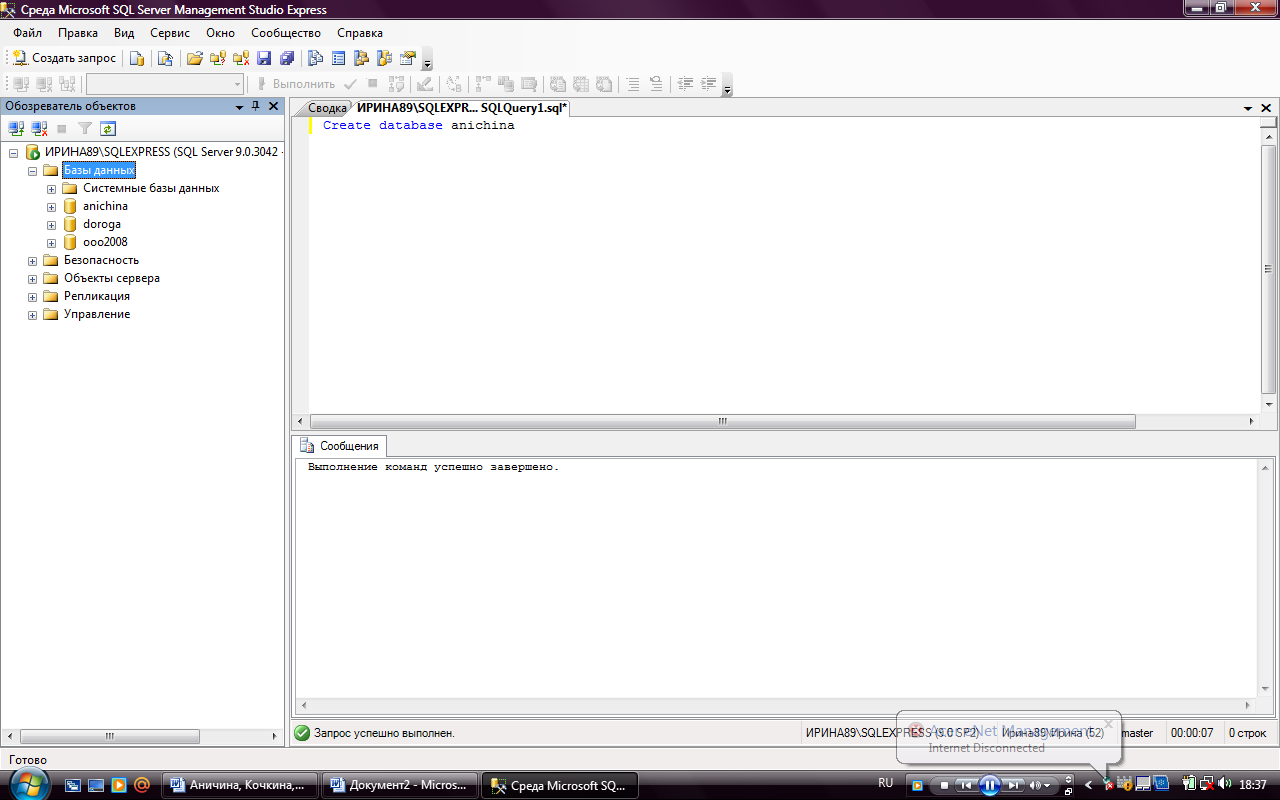Image resolution: width=1280 pixels, height=800 pixels.
Task: Click the RU language indicator
Action: 885,782
